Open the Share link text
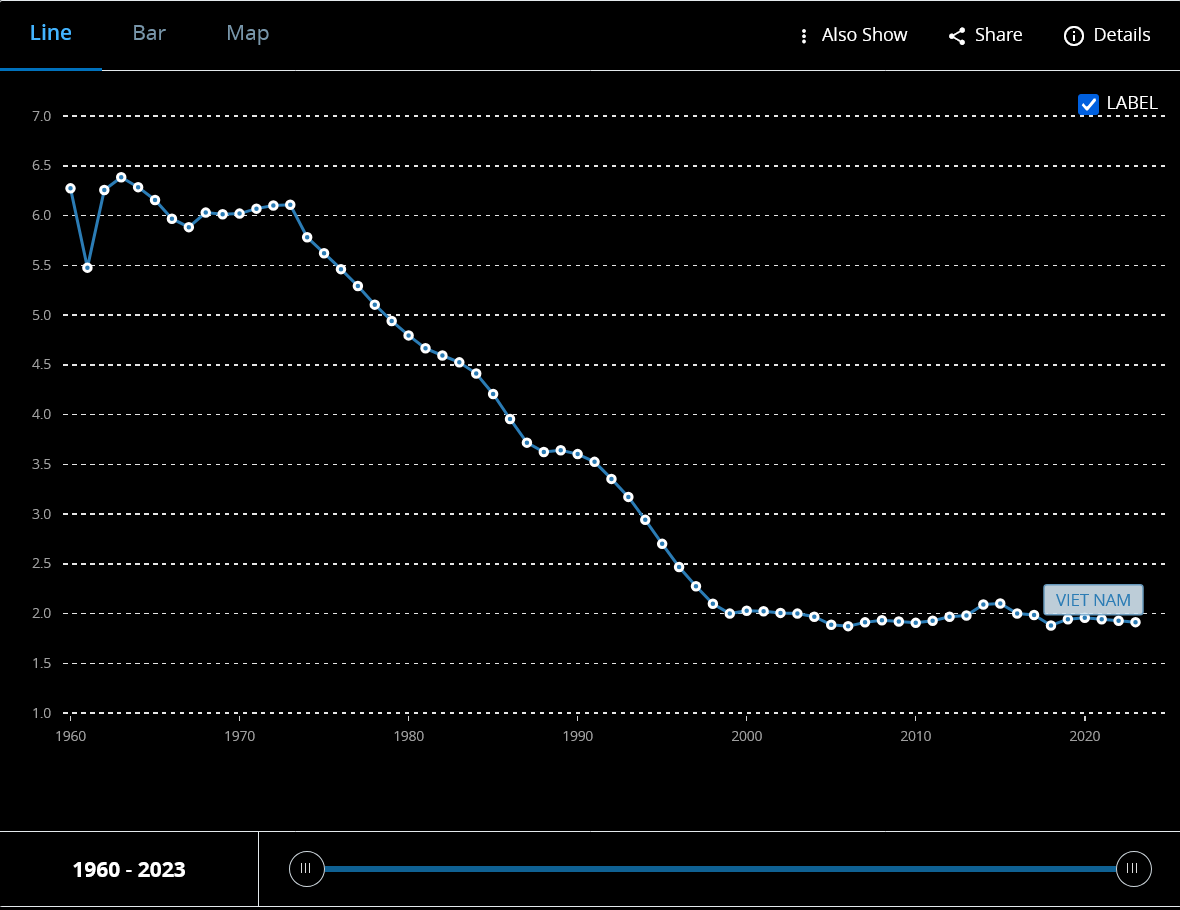This screenshot has width=1180, height=910. coord(998,35)
